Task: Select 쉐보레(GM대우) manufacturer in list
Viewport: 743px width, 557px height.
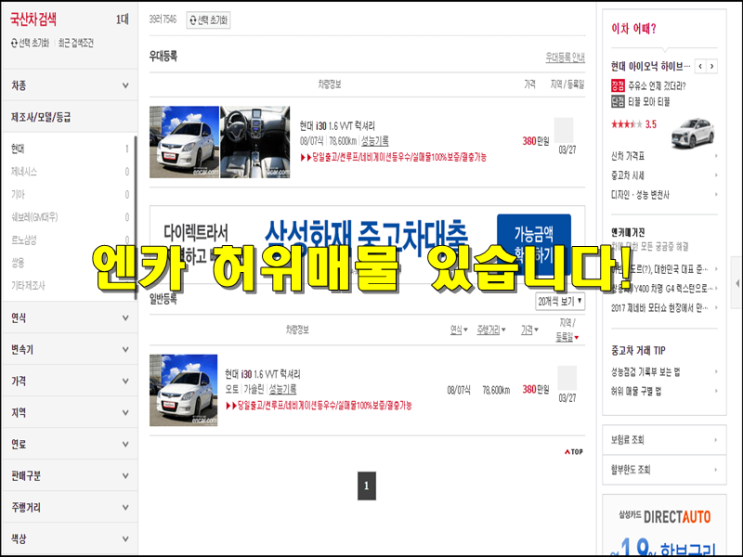Action: (34, 217)
